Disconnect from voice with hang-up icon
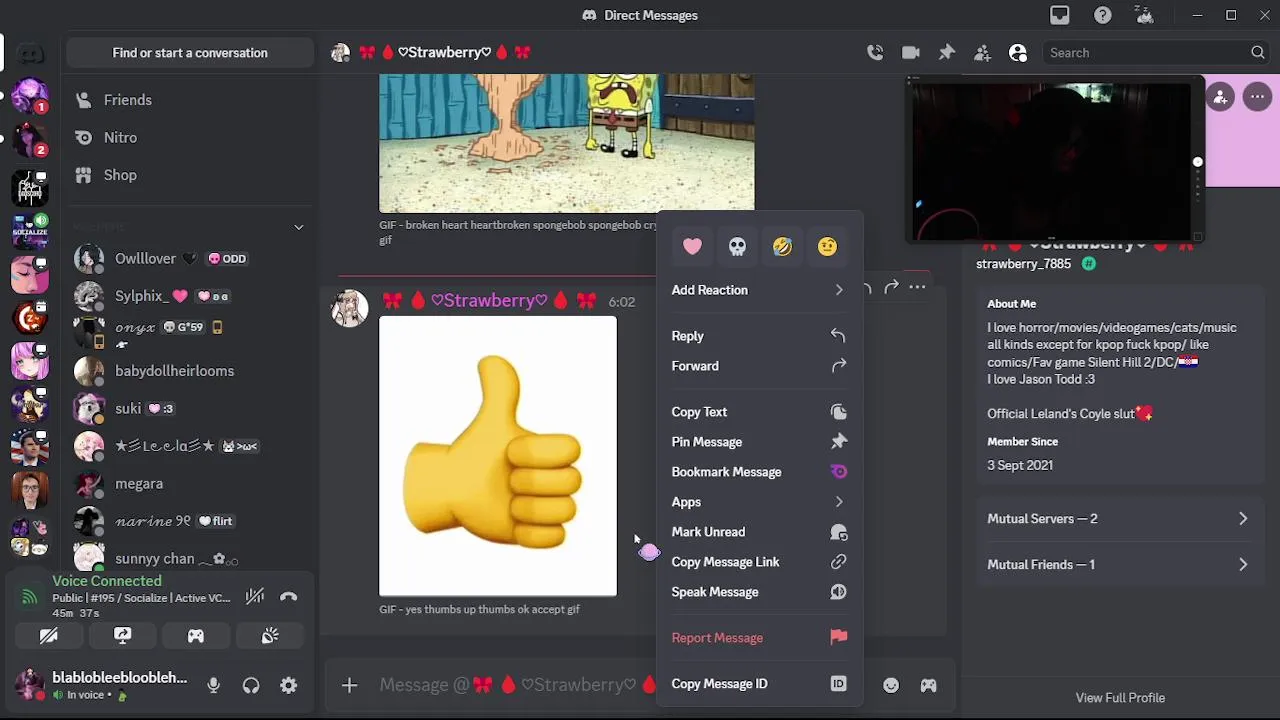 coord(288,597)
